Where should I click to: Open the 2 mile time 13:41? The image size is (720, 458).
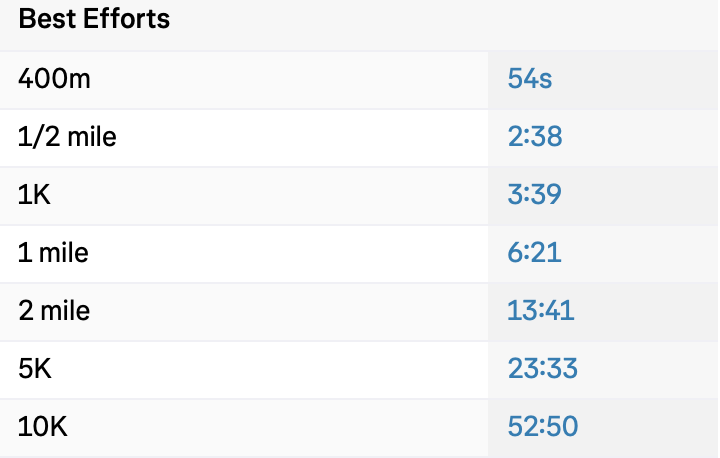[541, 311]
